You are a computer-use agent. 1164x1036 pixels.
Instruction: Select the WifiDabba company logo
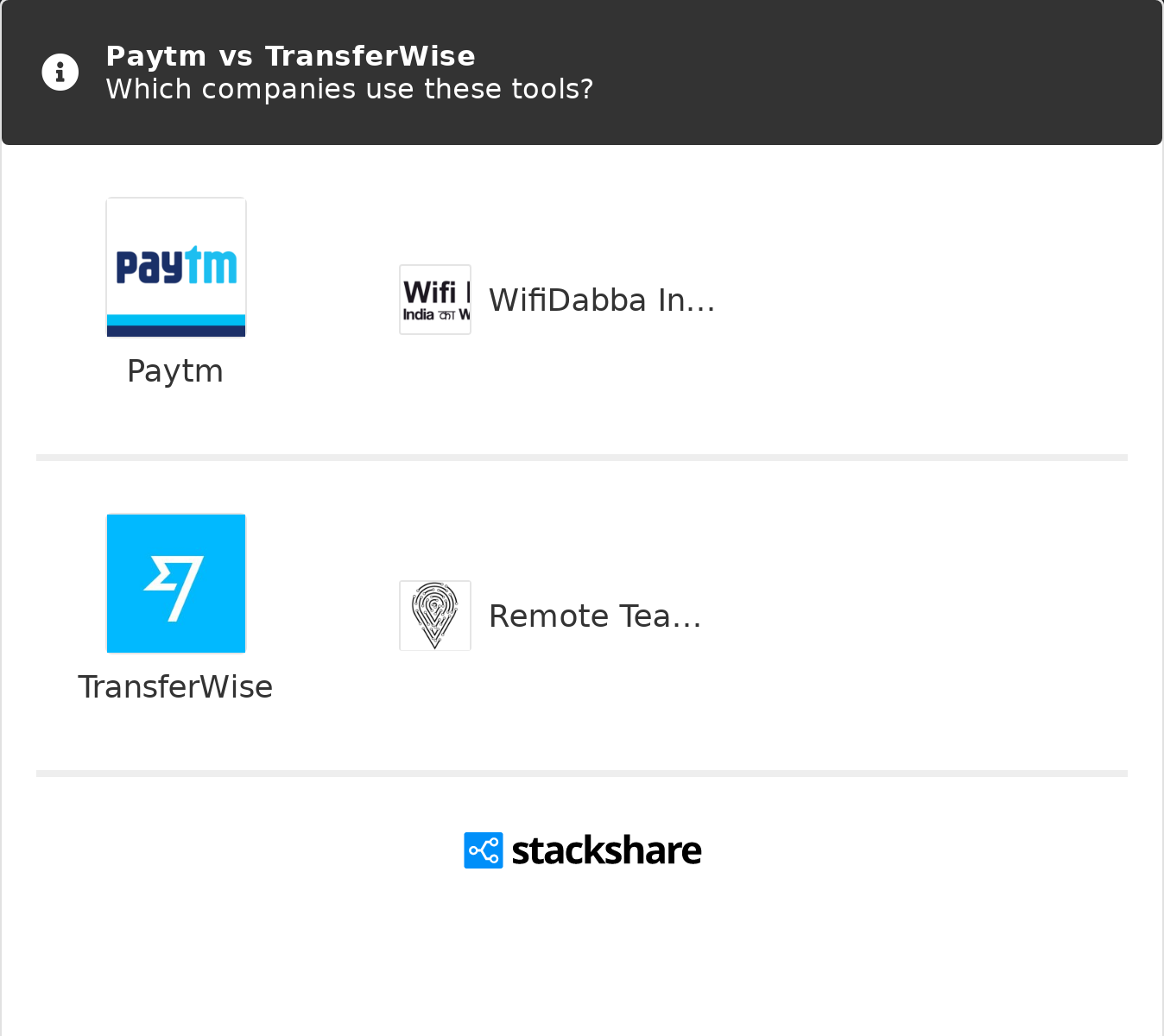coord(435,300)
